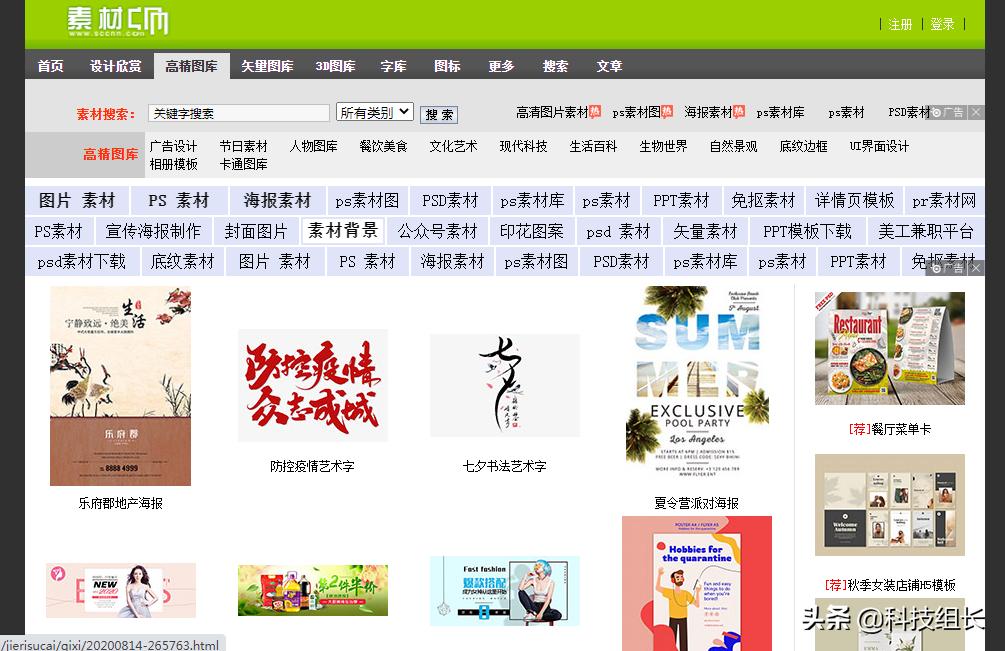Click the hot badge beside 海报素材
Screen dimensions: 1005x651
(x=739, y=112)
